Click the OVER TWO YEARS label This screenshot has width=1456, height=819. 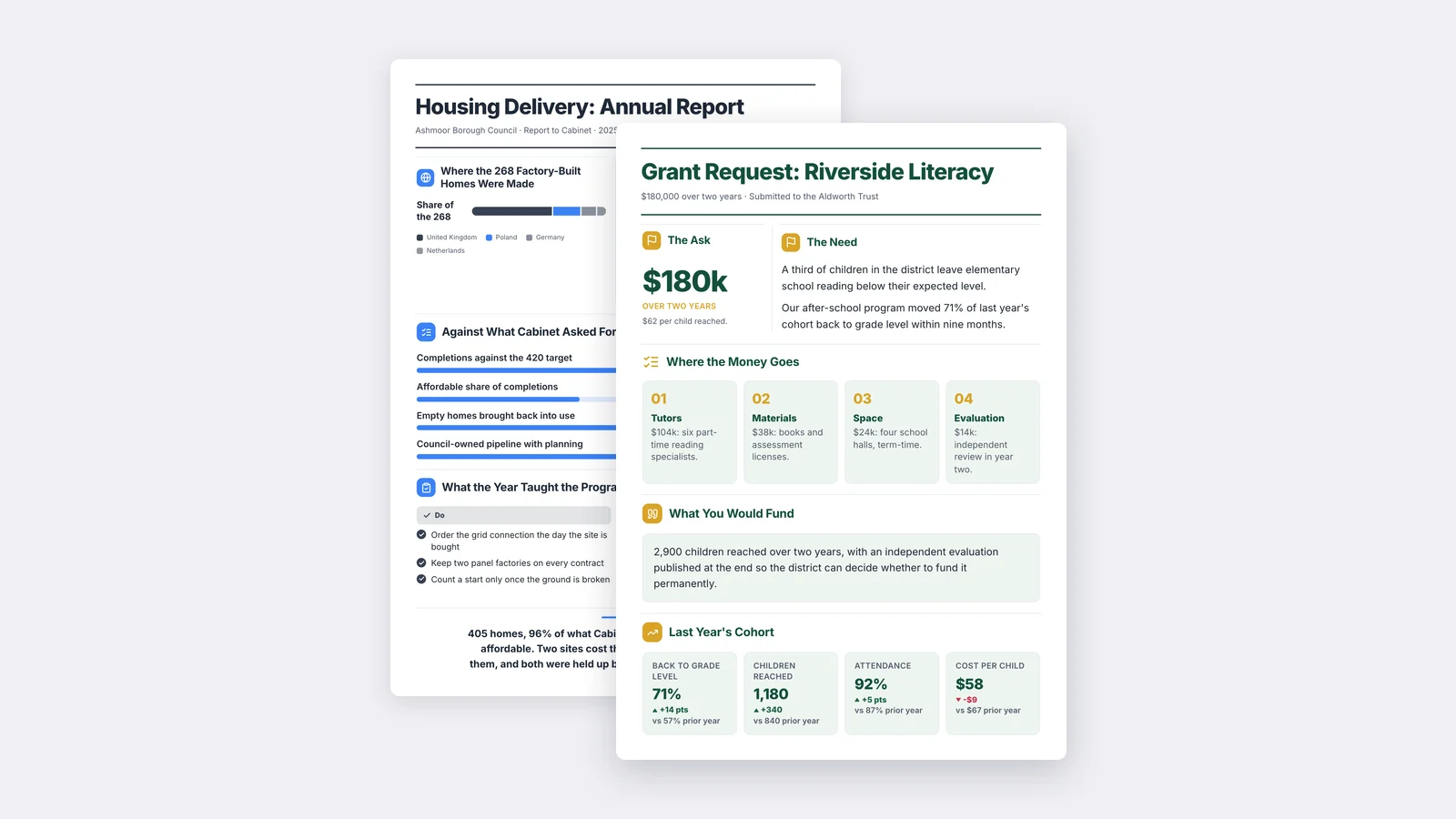pyautogui.click(x=679, y=307)
